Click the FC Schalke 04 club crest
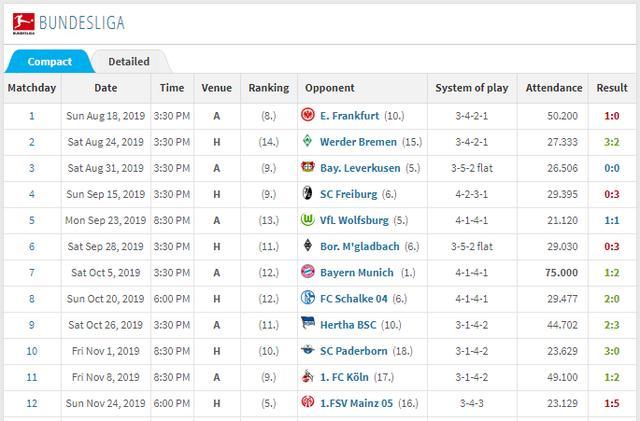The height and width of the screenshot is (421, 640). [308, 298]
